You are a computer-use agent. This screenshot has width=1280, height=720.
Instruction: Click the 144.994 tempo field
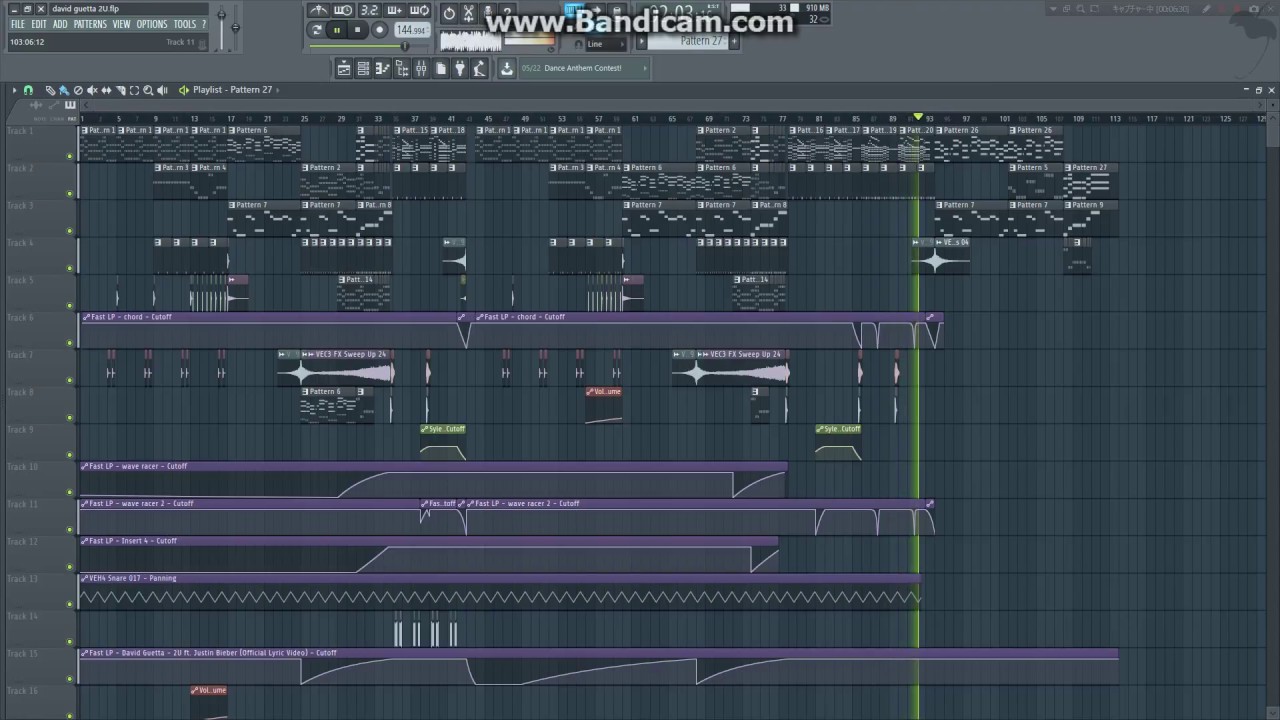click(412, 30)
